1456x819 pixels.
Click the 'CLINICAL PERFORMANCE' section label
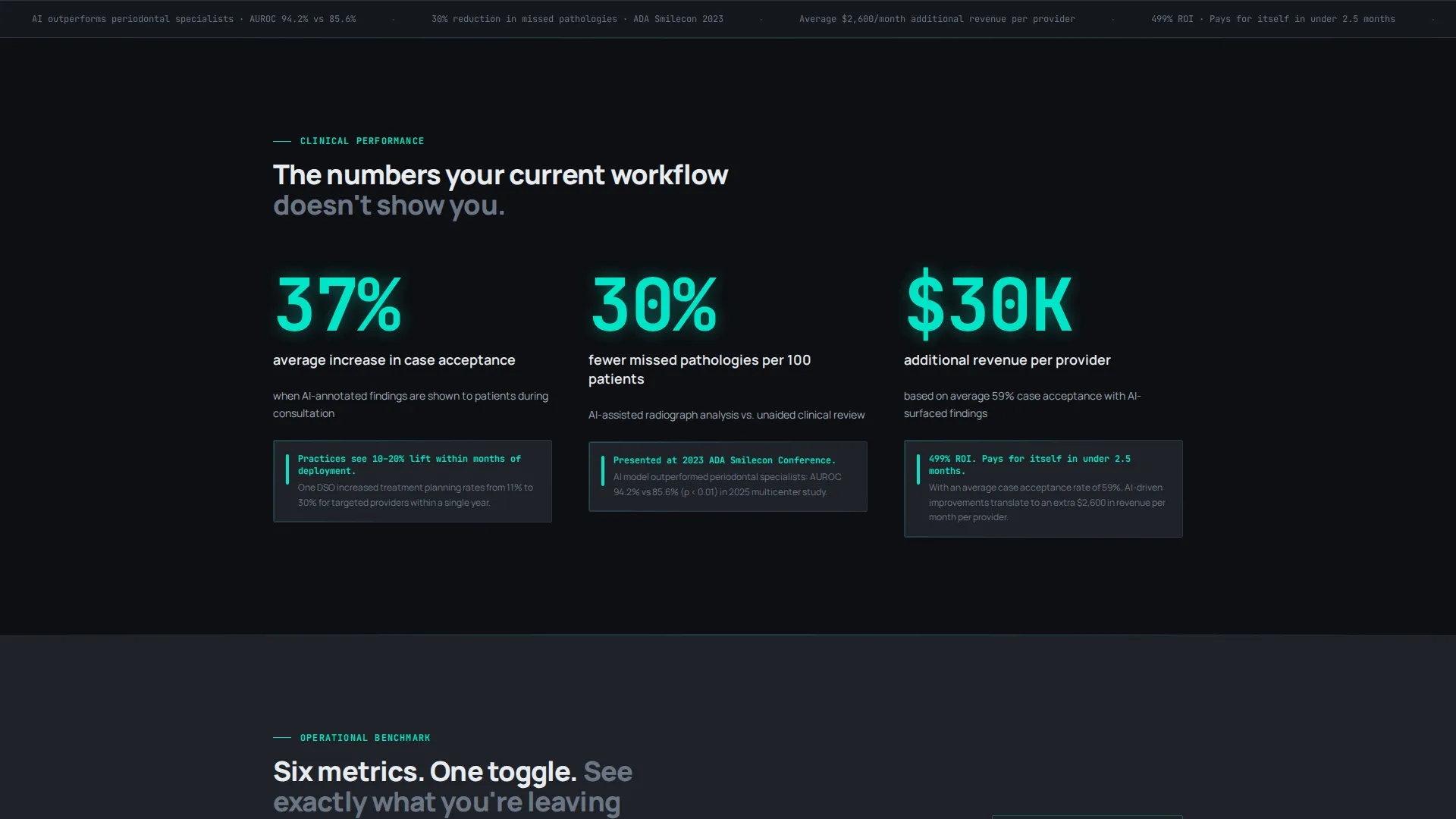click(x=362, y=141)
